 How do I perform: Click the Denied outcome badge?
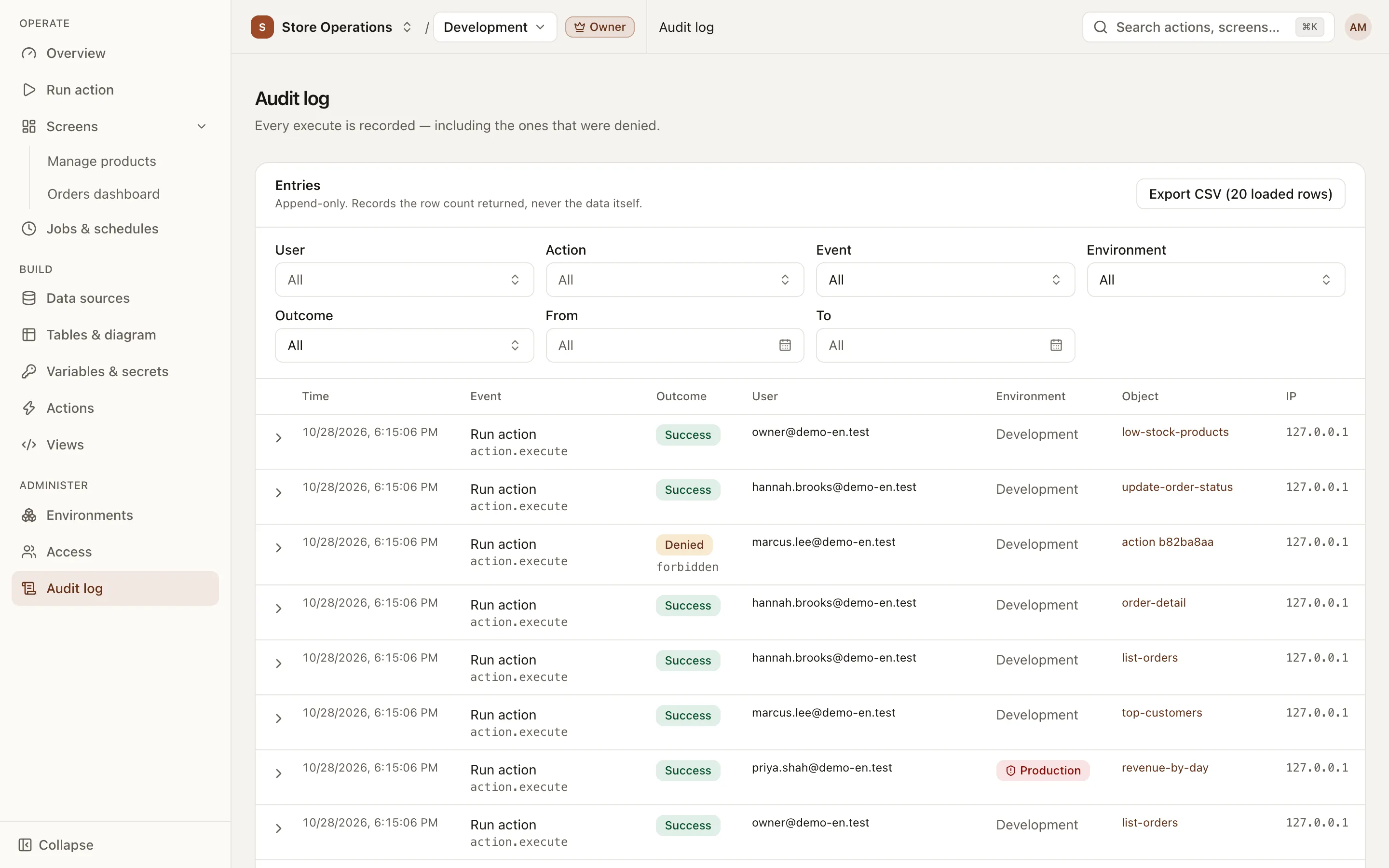click(x=683, y=545)
